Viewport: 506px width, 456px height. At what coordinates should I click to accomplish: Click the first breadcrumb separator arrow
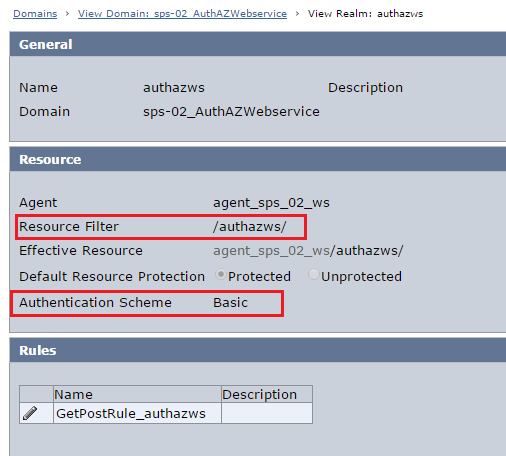coord(68,14)
